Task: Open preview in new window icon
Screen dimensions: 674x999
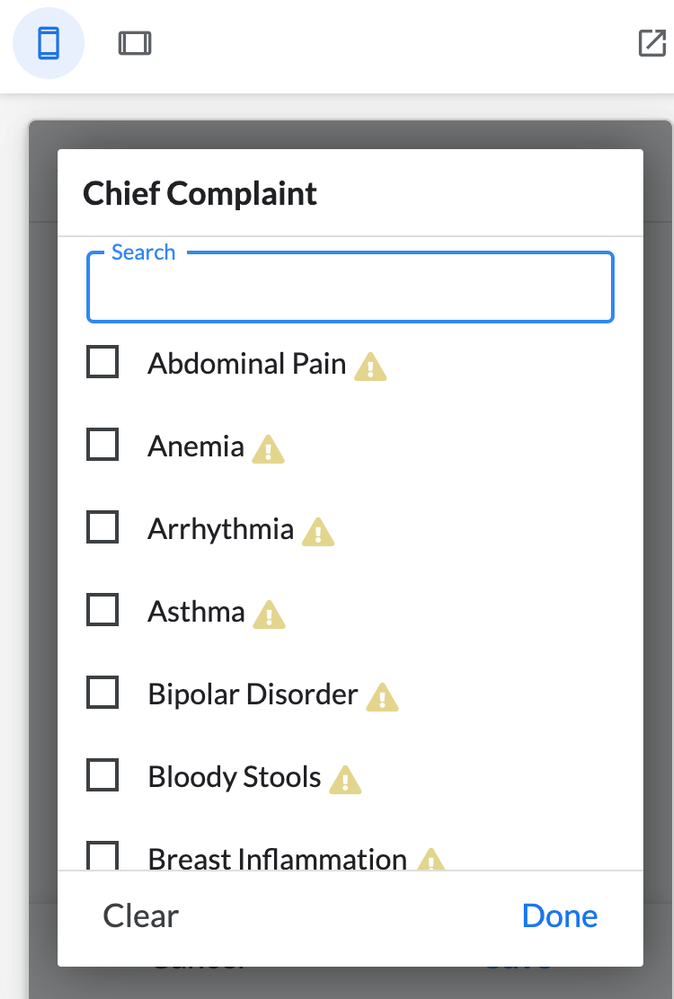Action: [652, 43]
